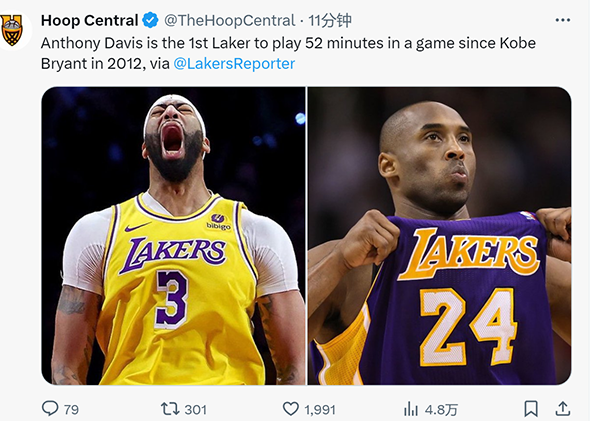Open replies with the comment bubble icon
Screen dimensions: 600x421
pyautogui.click(x=50, y=408)
